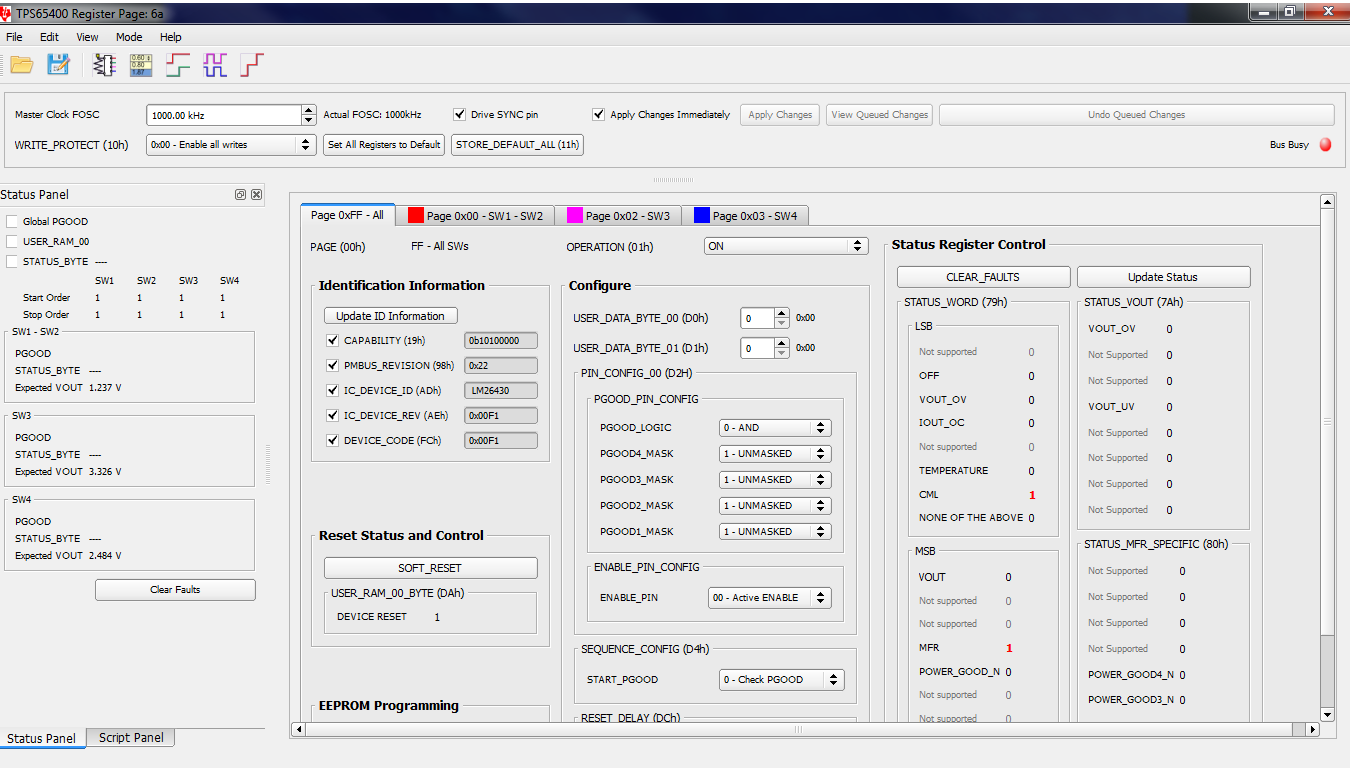Screen dimensions: 1350x768
Task: Select the magenta-blue clock waveform icon
Action: [215, 65]
